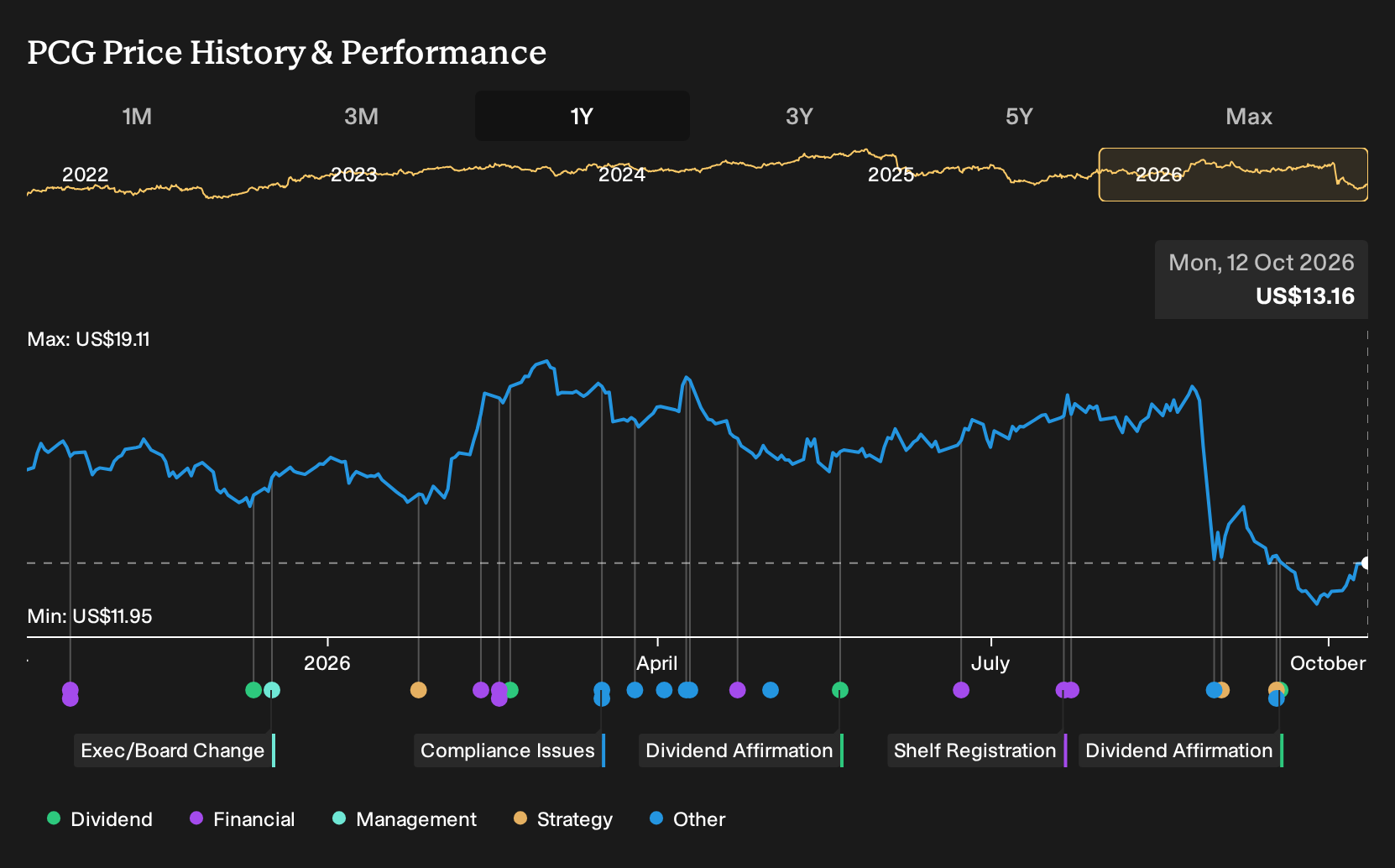This screenshot has height=868, width=1395.
Task: Click the orange Strategy event dot after 2026
Action: click(418, 690)
